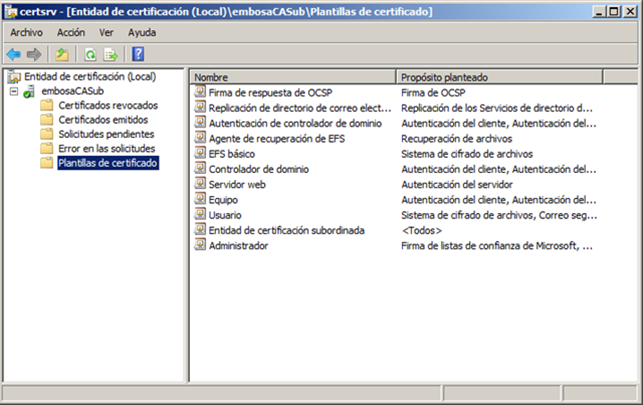The image size is (643, 405).
Task: Click the Refresh toolbar icon
Action: click(x=90, y=54)
